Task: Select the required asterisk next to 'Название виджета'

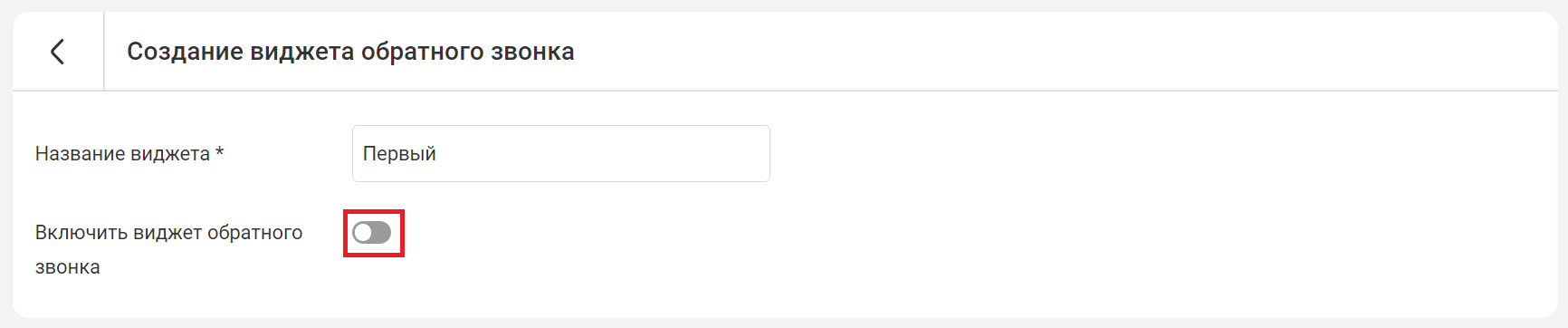Action: click(x=219, y=152)
